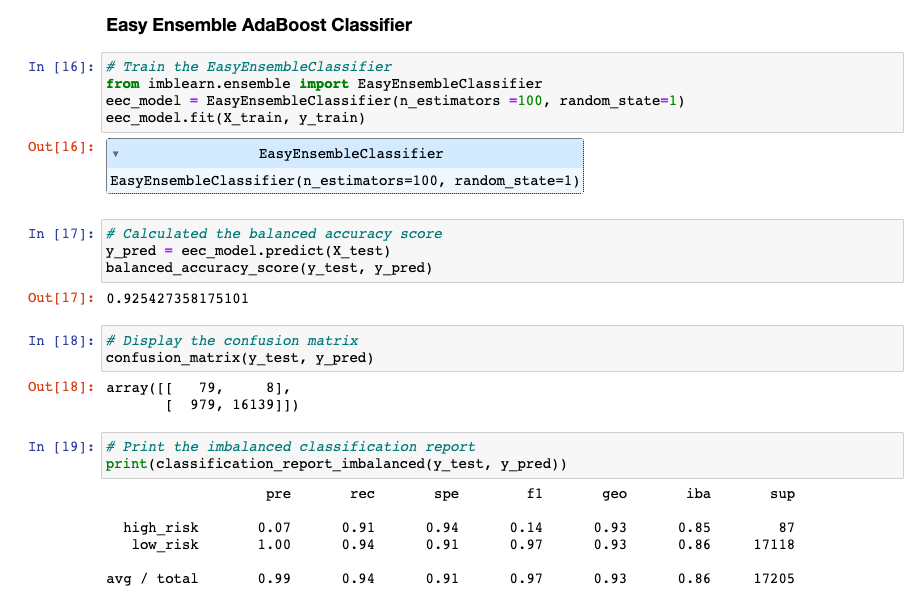Click the 'pre' column header in report
Image resolution: width=913 pixels, height=607 pixels.
[x=278, y=495]
